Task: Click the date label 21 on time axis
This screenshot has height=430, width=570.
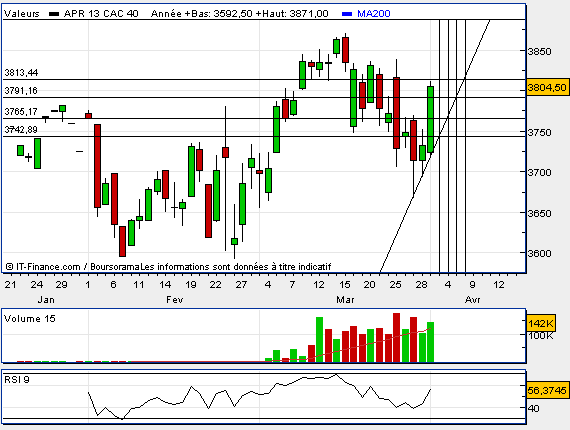Action: tap(10, 285)
